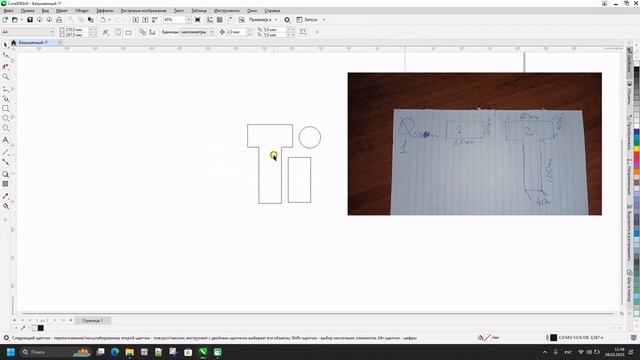Select the Ellipse tool
The width and height of the screenshot is (640, 360).
5,118
